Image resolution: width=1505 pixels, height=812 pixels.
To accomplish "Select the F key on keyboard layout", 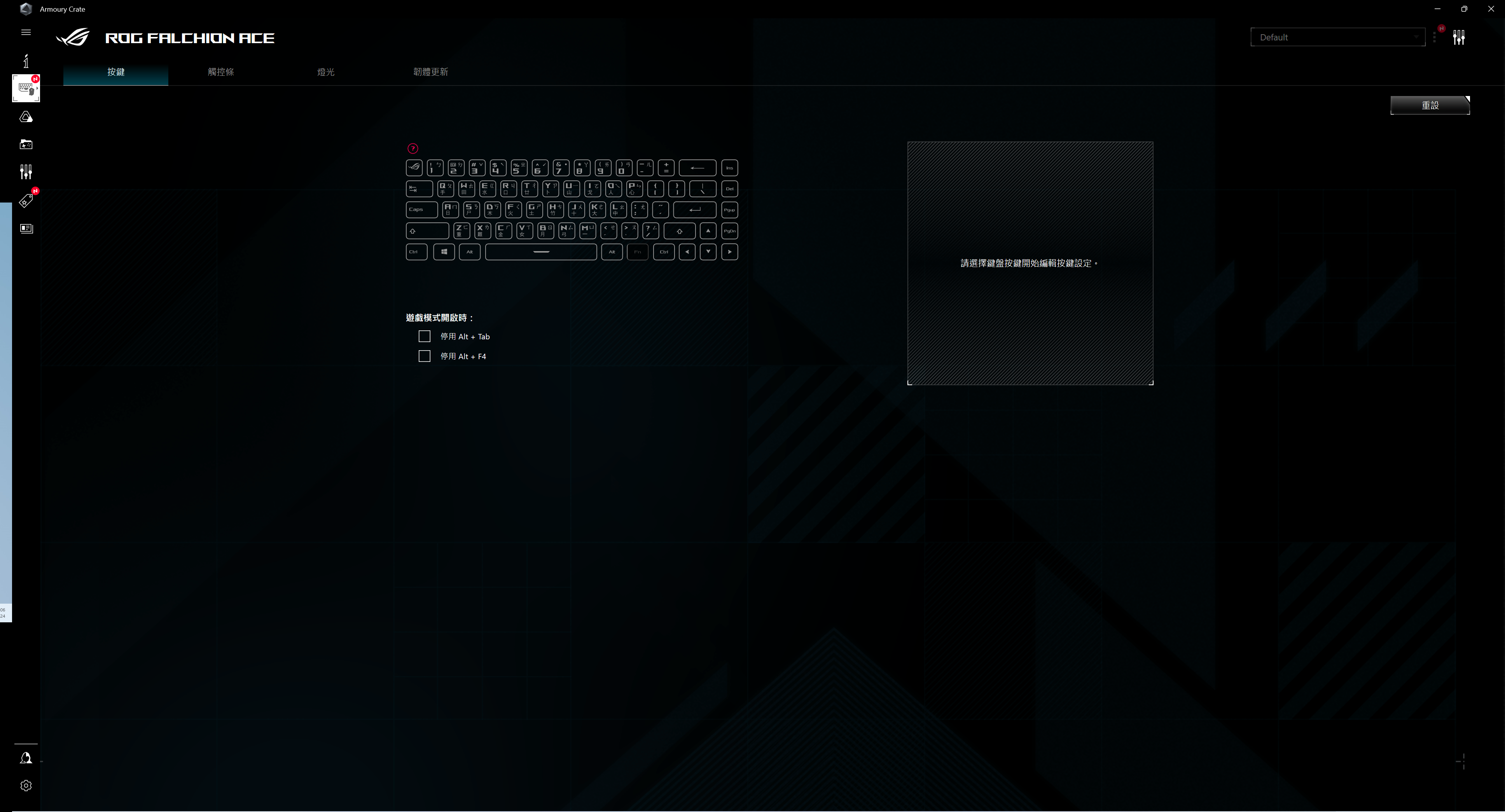I will [x=514, y=210].
